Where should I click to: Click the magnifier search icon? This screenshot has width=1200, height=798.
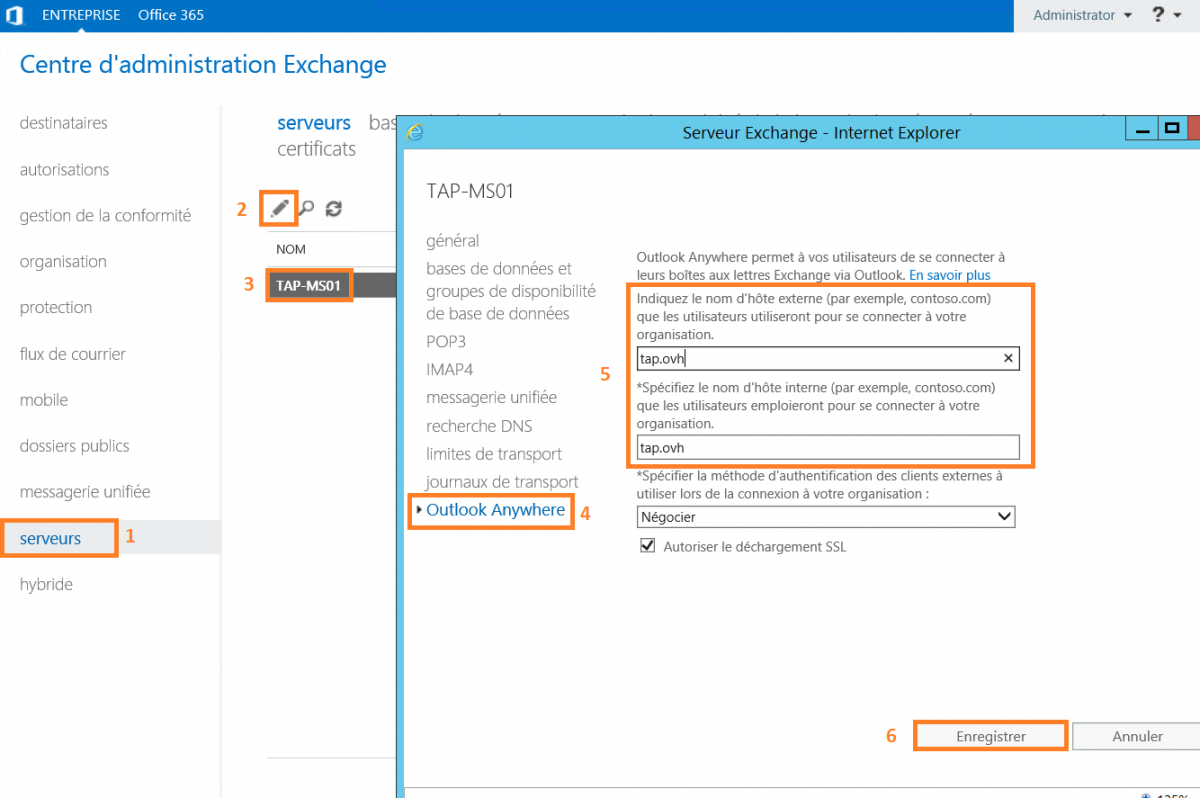[307, 208]
